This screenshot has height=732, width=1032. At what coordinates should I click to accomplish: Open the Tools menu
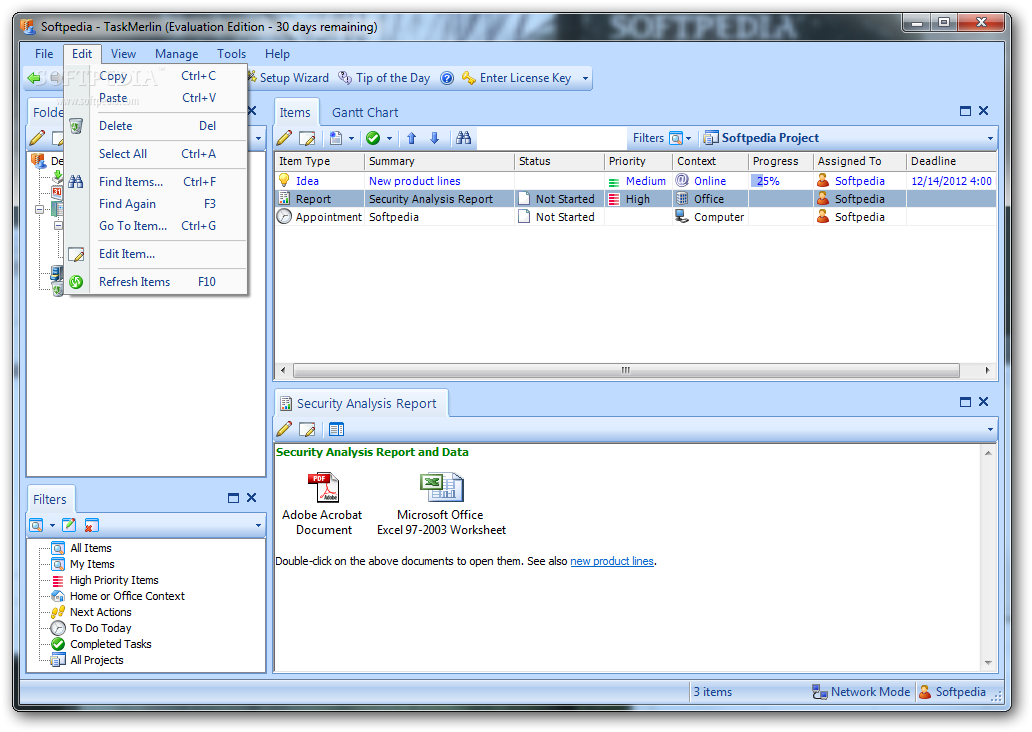231,54
